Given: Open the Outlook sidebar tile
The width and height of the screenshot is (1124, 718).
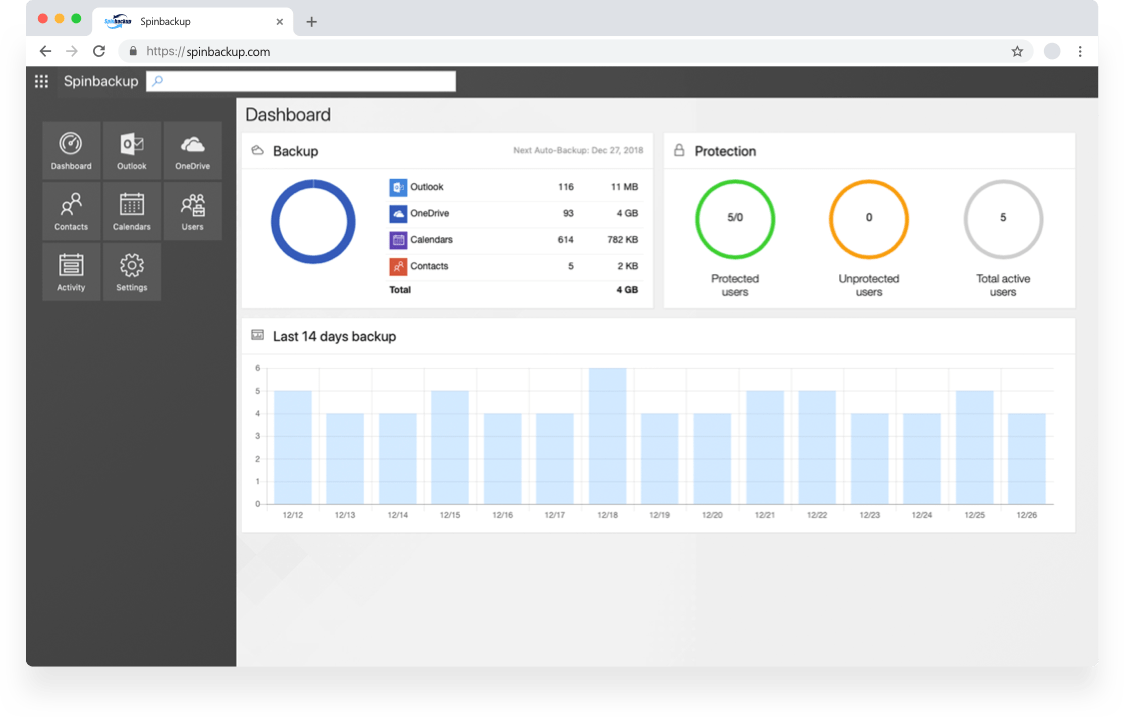Looking at the screenshot, I should click(132, 150).
